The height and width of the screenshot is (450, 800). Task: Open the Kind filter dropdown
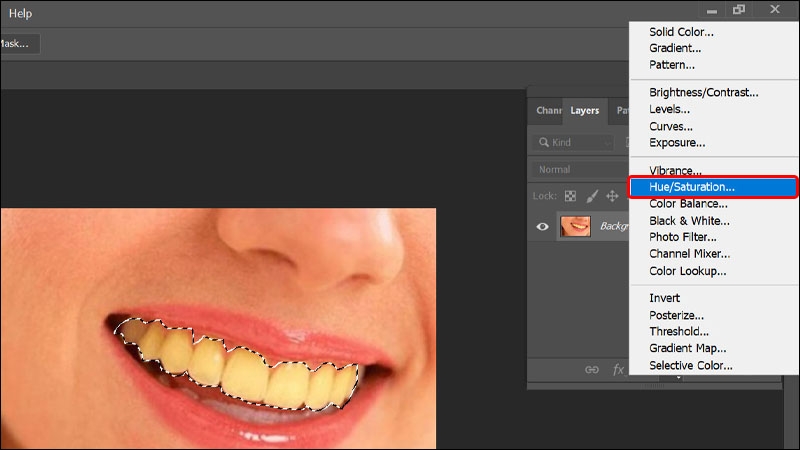coord(573,142)
